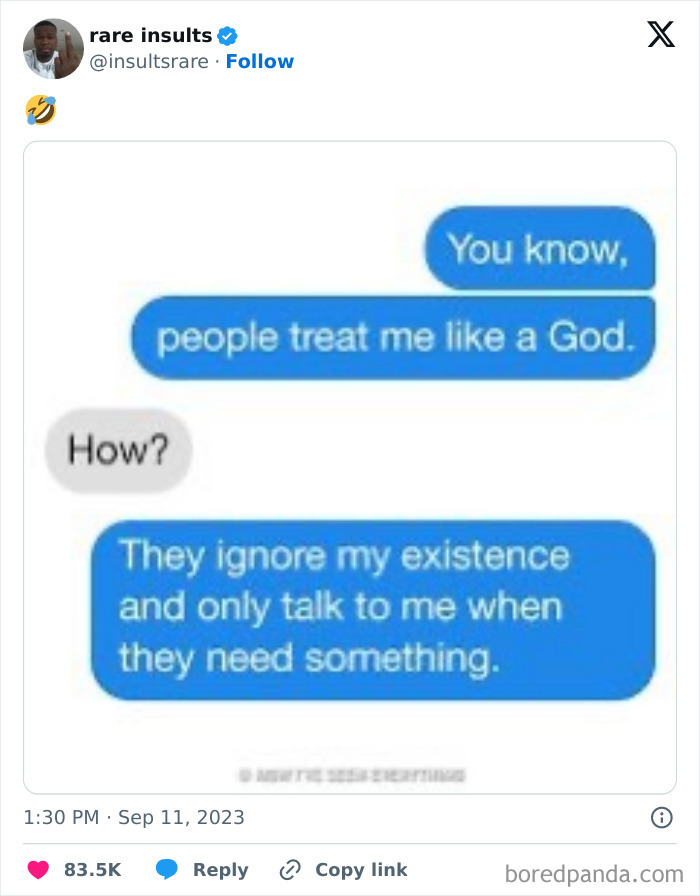This screenshot has width=700, height=896.
Task: Copy link to this tweet
Action: 361,869
